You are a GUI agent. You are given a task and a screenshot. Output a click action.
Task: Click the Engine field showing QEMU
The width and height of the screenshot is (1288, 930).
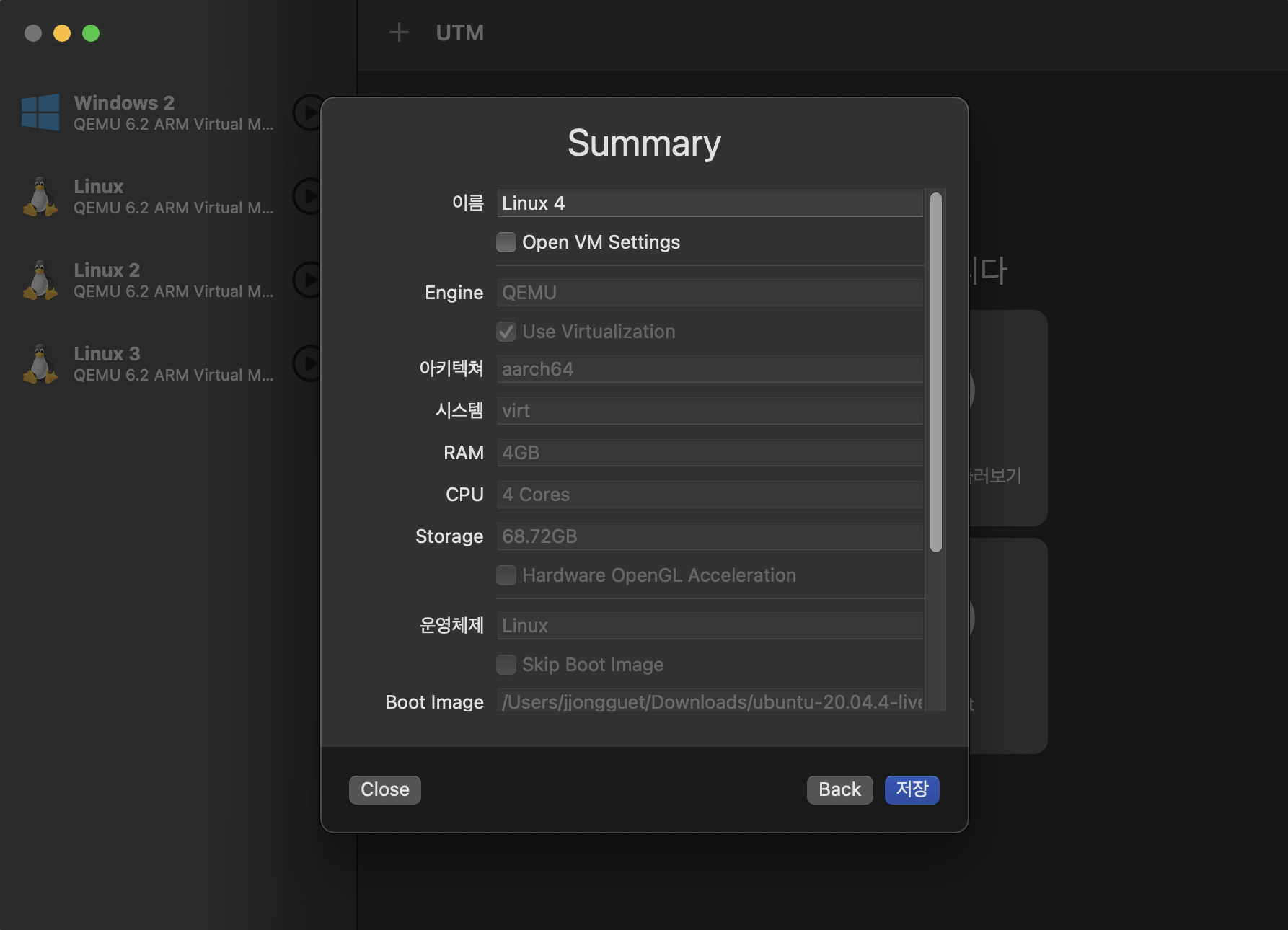tap(710, 293)
